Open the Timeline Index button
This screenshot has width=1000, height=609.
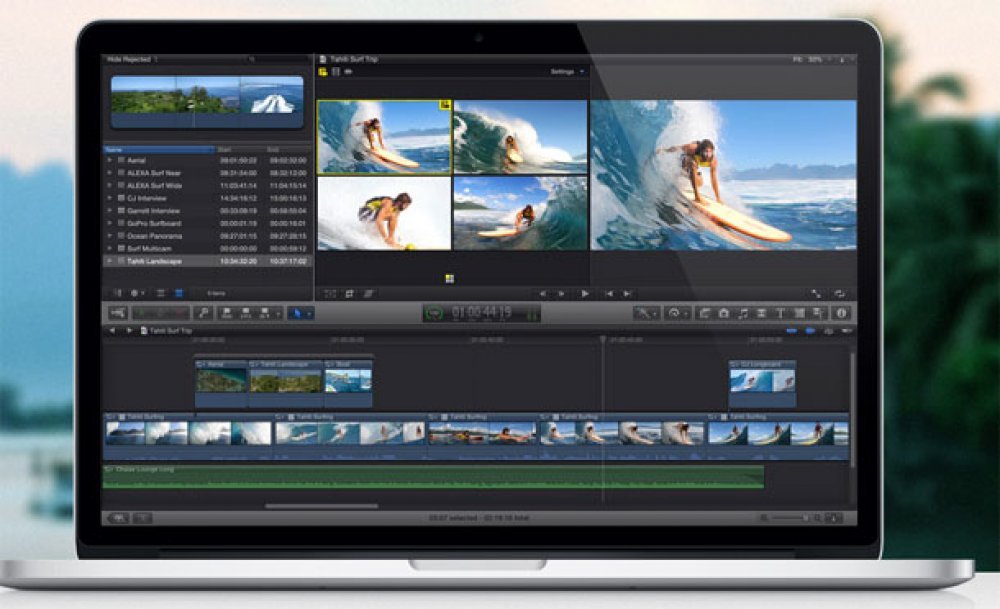(x=118, y=518)
